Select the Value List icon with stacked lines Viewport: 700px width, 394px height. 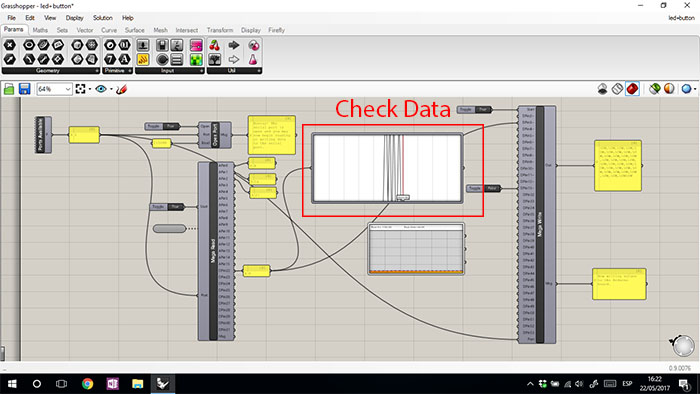177,59
